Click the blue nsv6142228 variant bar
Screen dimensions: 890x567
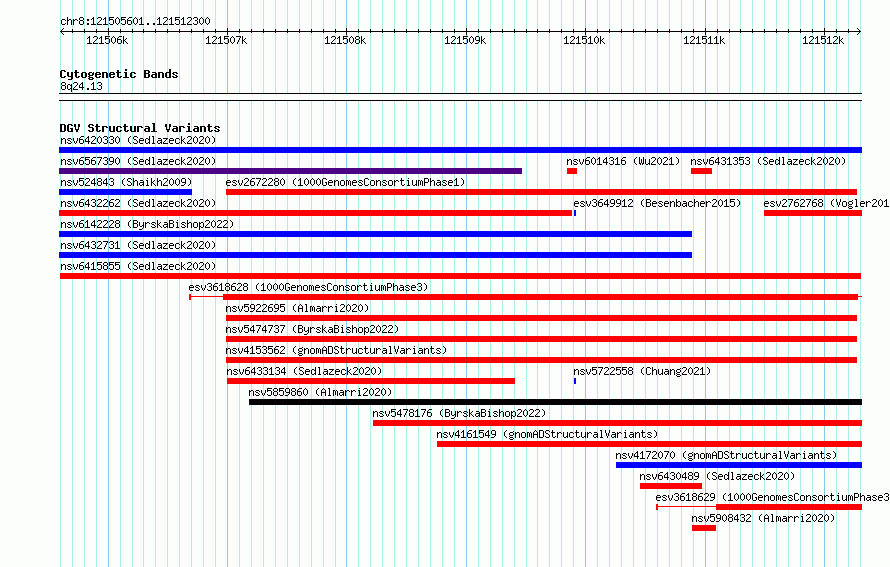pos(375,234)
